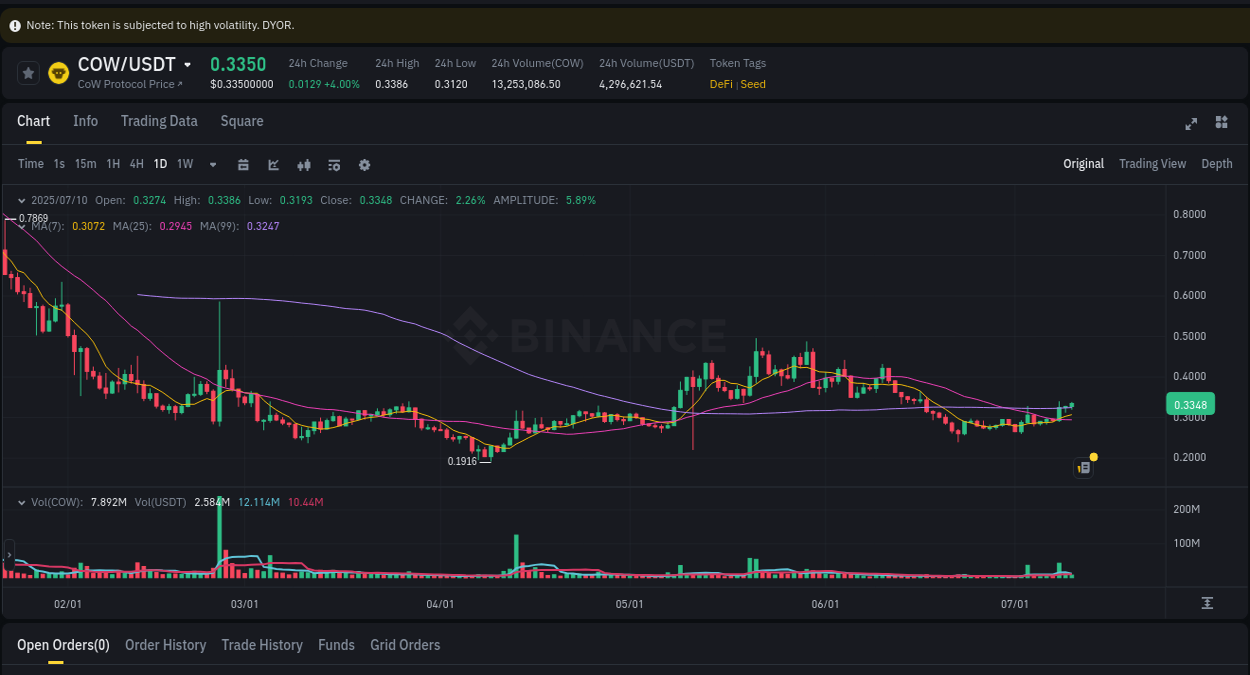Switch to the Trading Data tab
Screen dimensions: 1250x675
159,121
